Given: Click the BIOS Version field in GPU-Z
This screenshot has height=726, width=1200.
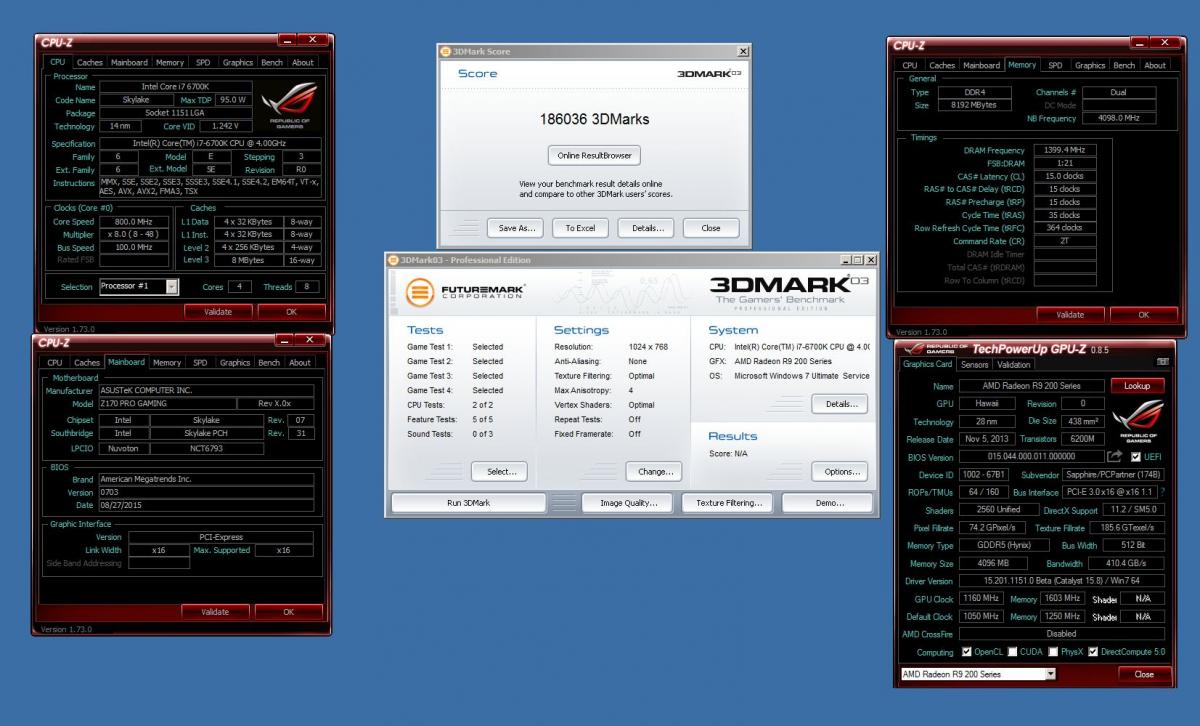Looking at the screenshot, I should [x=1031, y=457].
